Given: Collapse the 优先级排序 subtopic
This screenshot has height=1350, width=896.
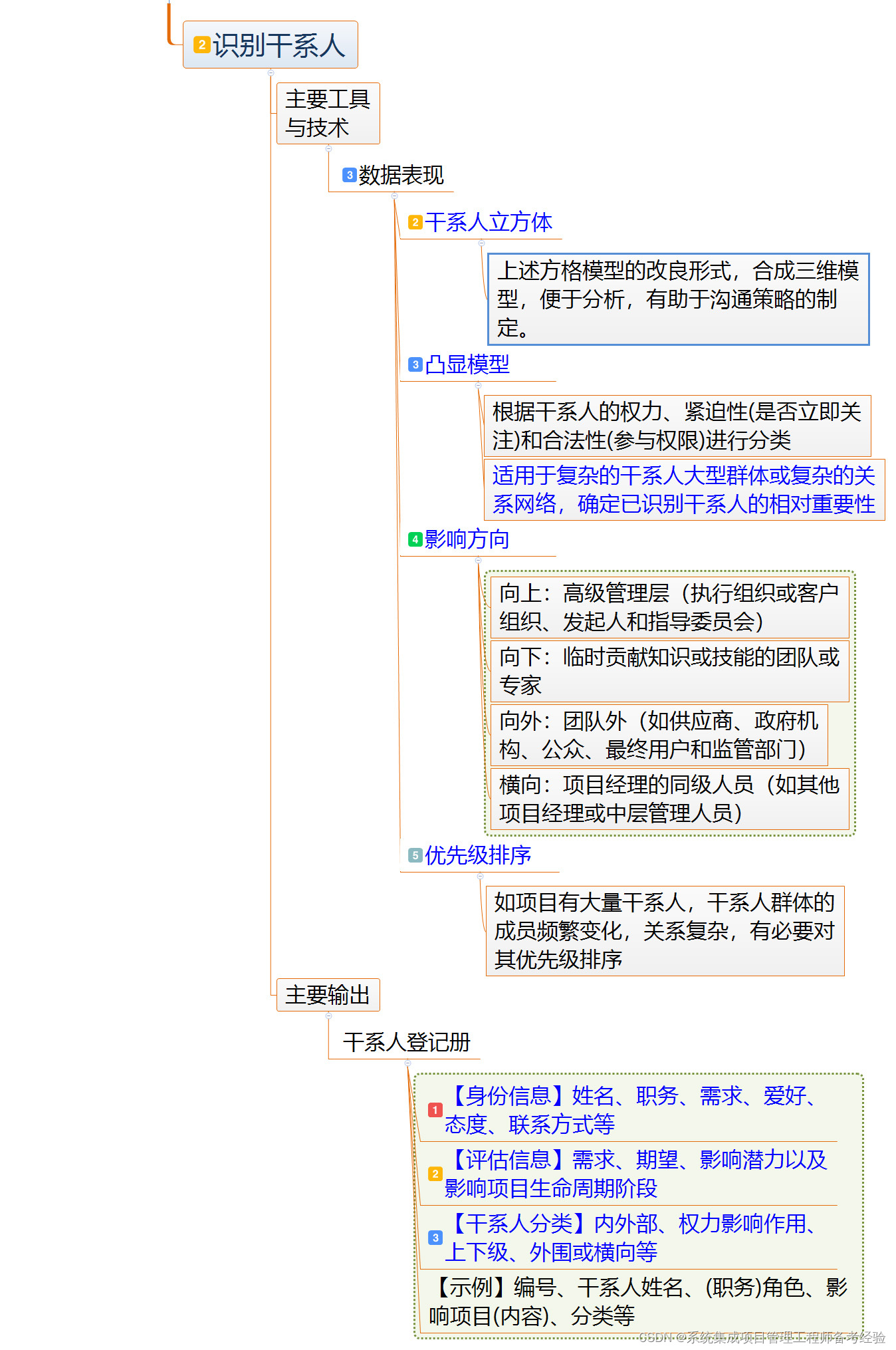Looking at the screenshot, I should (480, 877).
